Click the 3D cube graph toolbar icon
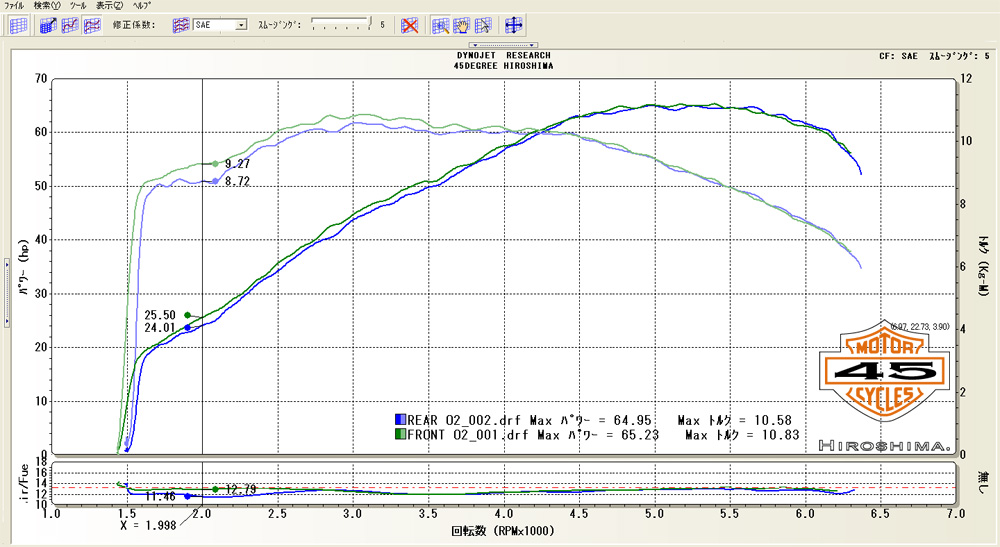This screenshot has width=1000, height=547. [48, 25]
